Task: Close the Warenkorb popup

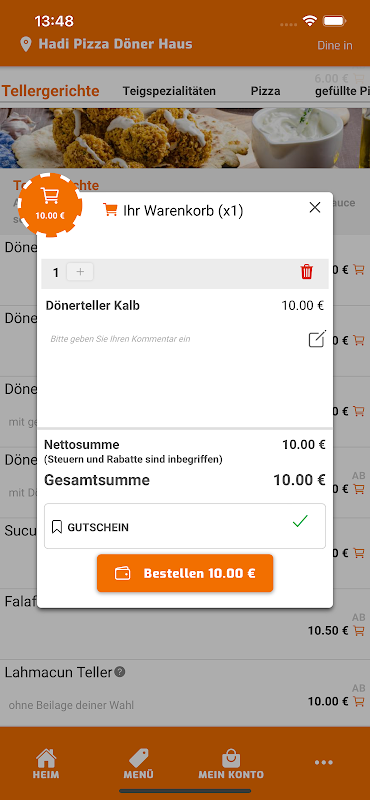Action: pyautogui.click(x=315, y=207)
